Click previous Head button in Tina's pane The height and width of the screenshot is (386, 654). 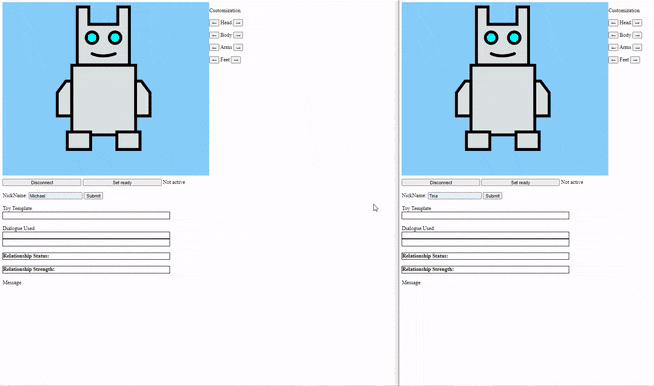[x=613, y=23]
